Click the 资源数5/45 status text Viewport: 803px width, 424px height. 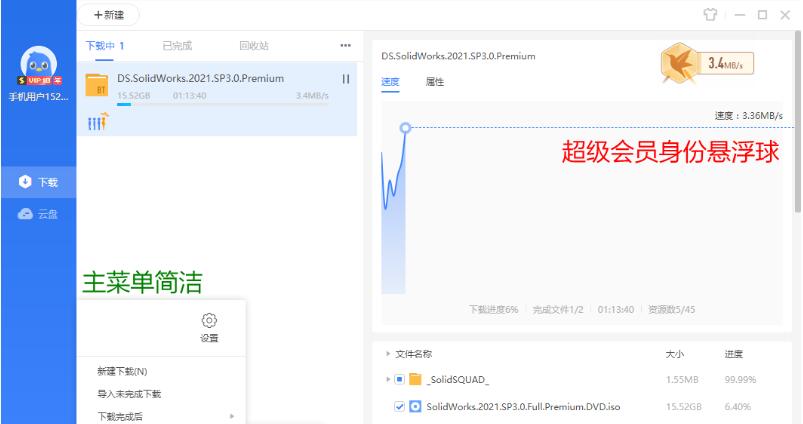click(671, 309)
